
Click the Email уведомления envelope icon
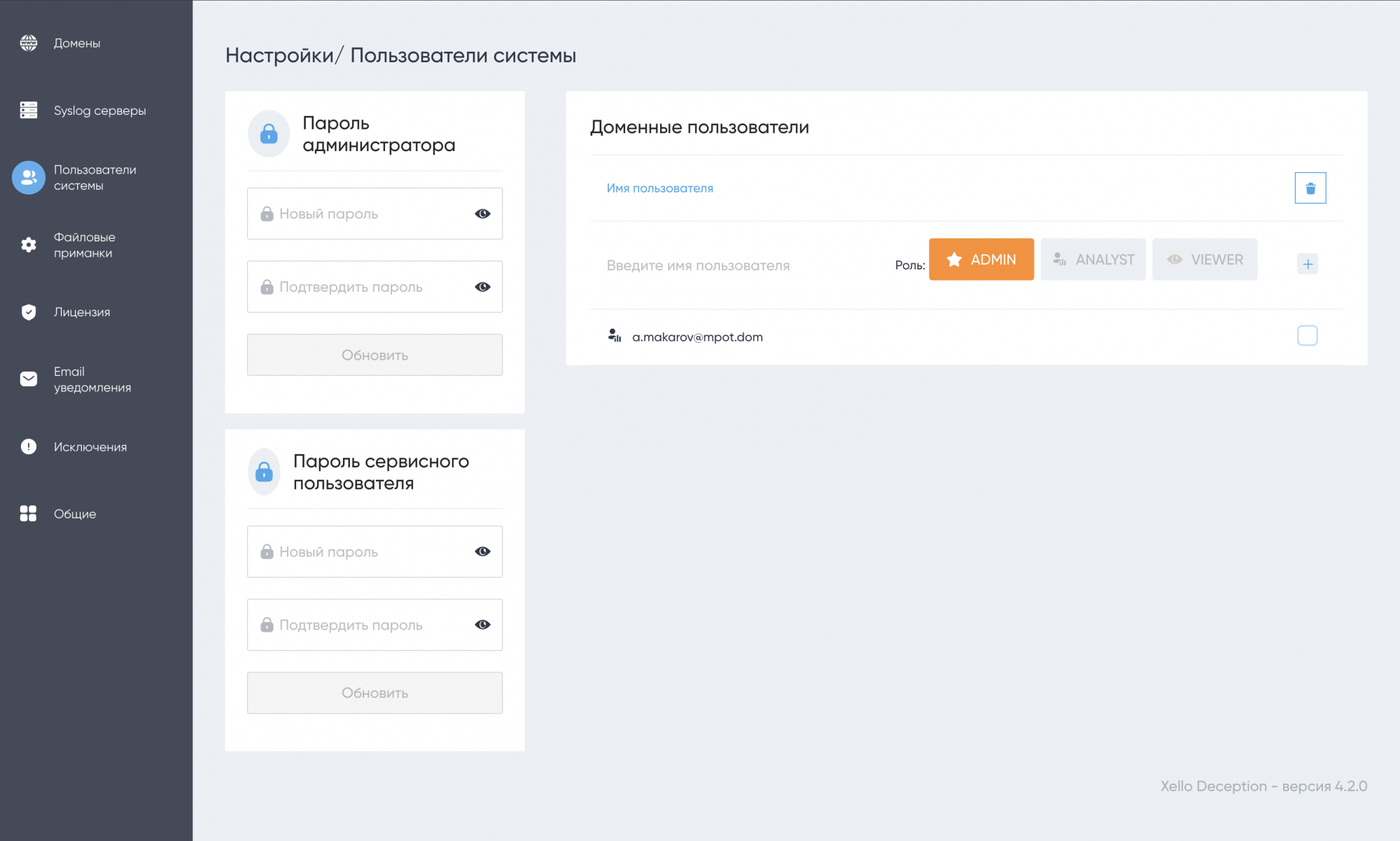pyautogui.click(x=29, y=379)
